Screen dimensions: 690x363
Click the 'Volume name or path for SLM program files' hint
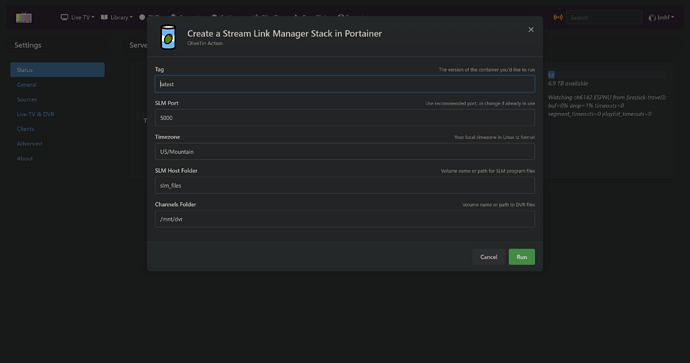coord(488,171)
